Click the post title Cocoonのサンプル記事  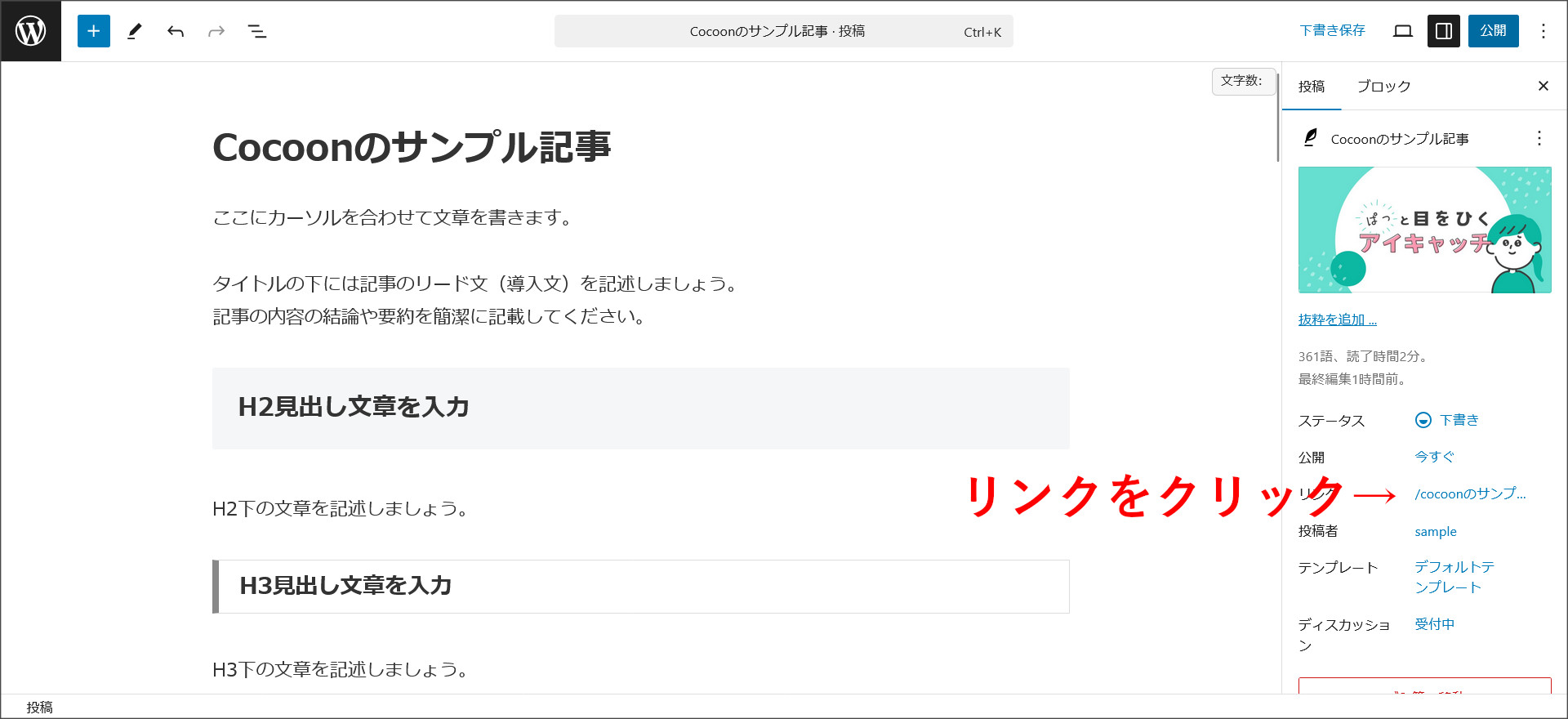(412, 147)
